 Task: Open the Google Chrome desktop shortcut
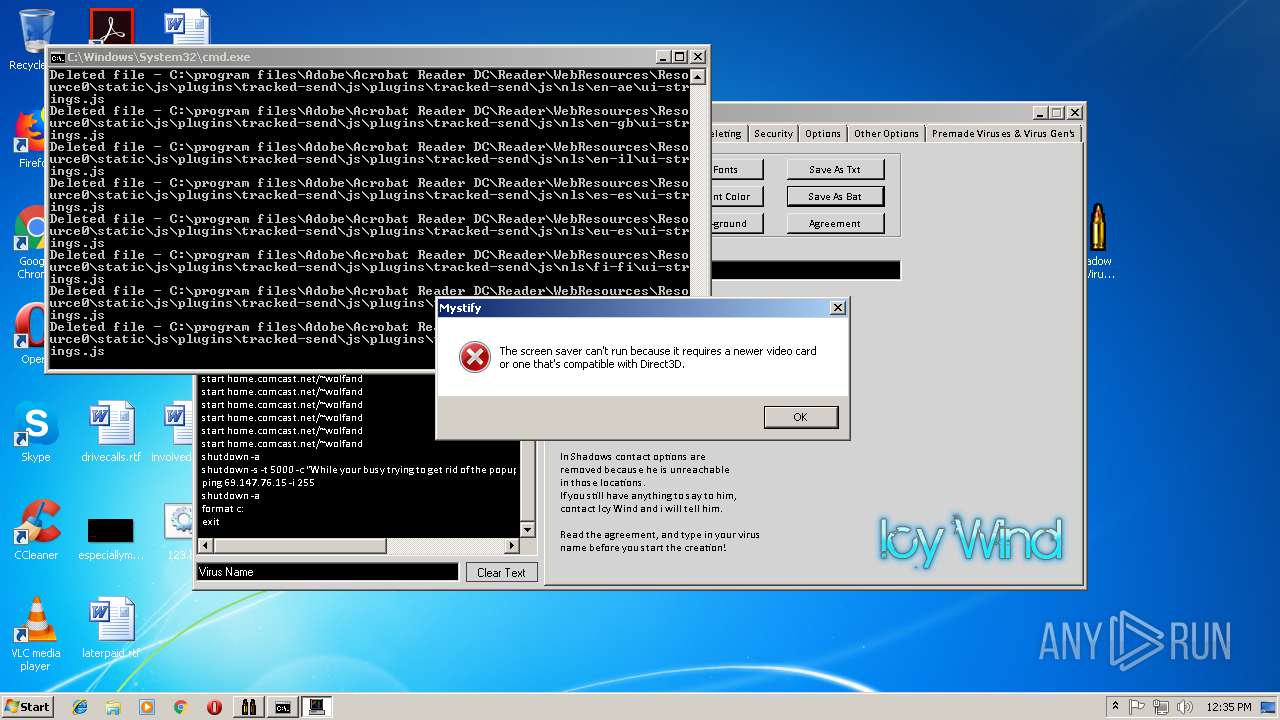click(x=30, y=243)
